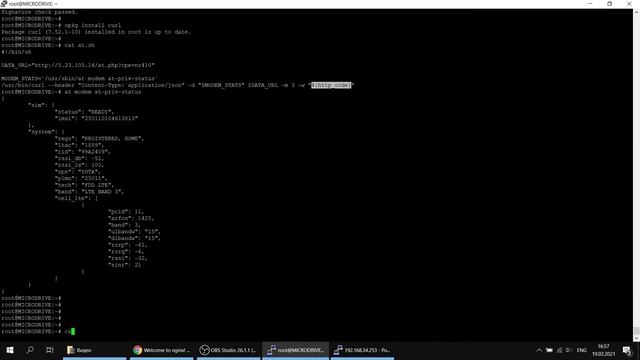Image resolution: width=640 pixels, height=360 pixels.
Task: Click the "regs": "REGISTERED, HOME" line
Action: point(99,138)
